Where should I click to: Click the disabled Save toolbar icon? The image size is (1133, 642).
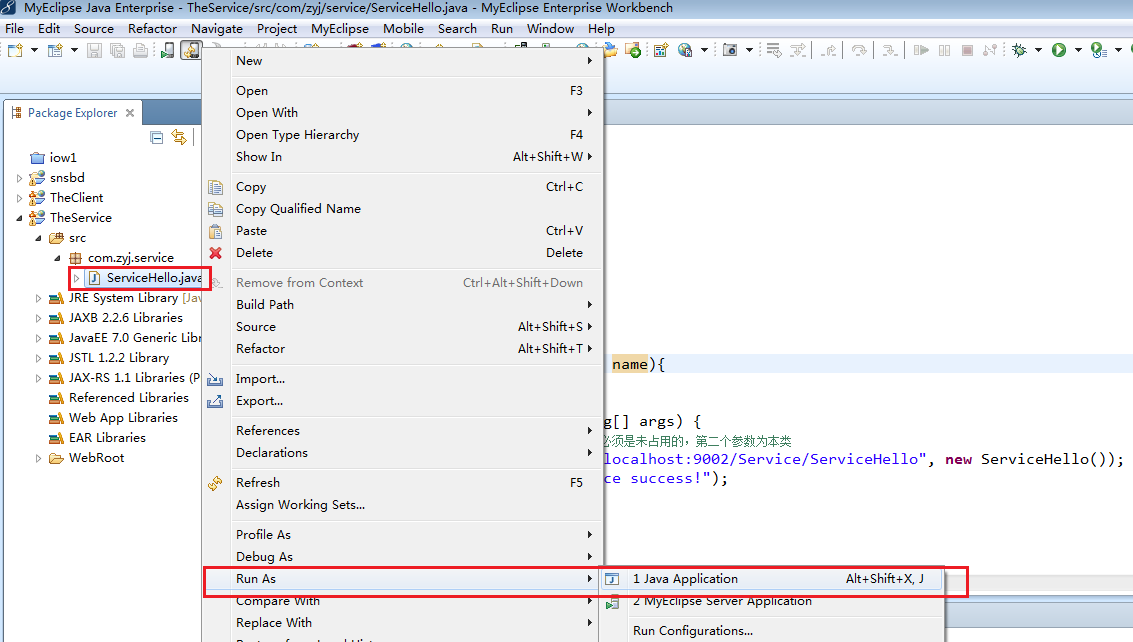[94, 50]
